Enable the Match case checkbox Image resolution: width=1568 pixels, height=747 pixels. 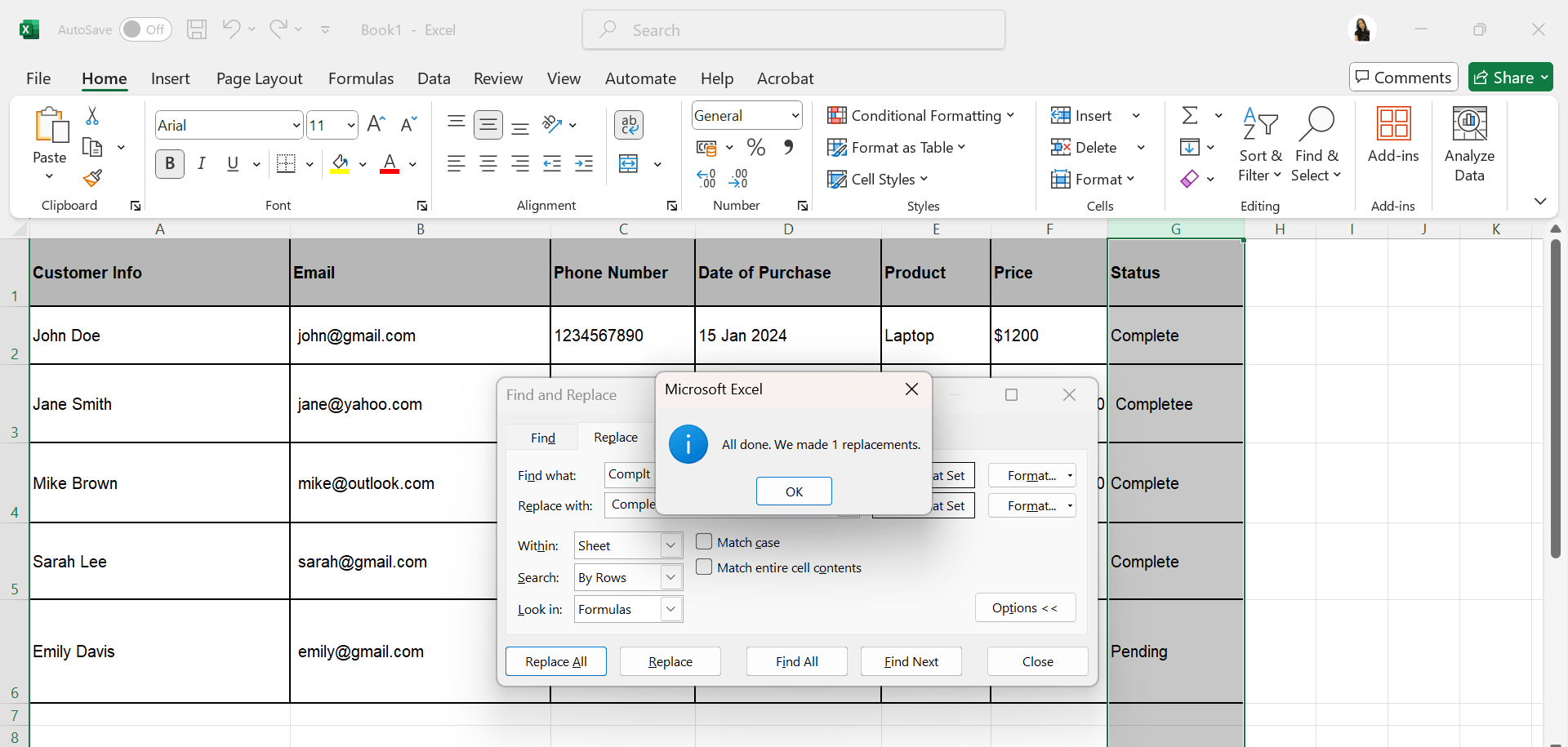pos(704,542)
